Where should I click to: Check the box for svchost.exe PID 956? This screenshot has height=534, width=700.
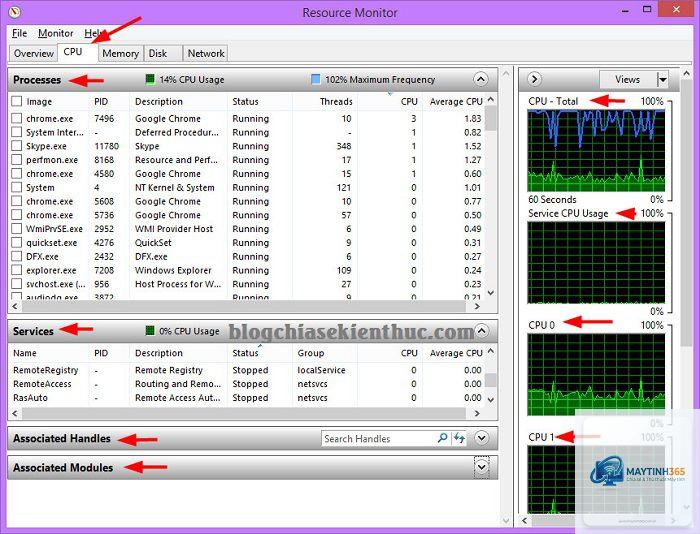click(17, 284)
